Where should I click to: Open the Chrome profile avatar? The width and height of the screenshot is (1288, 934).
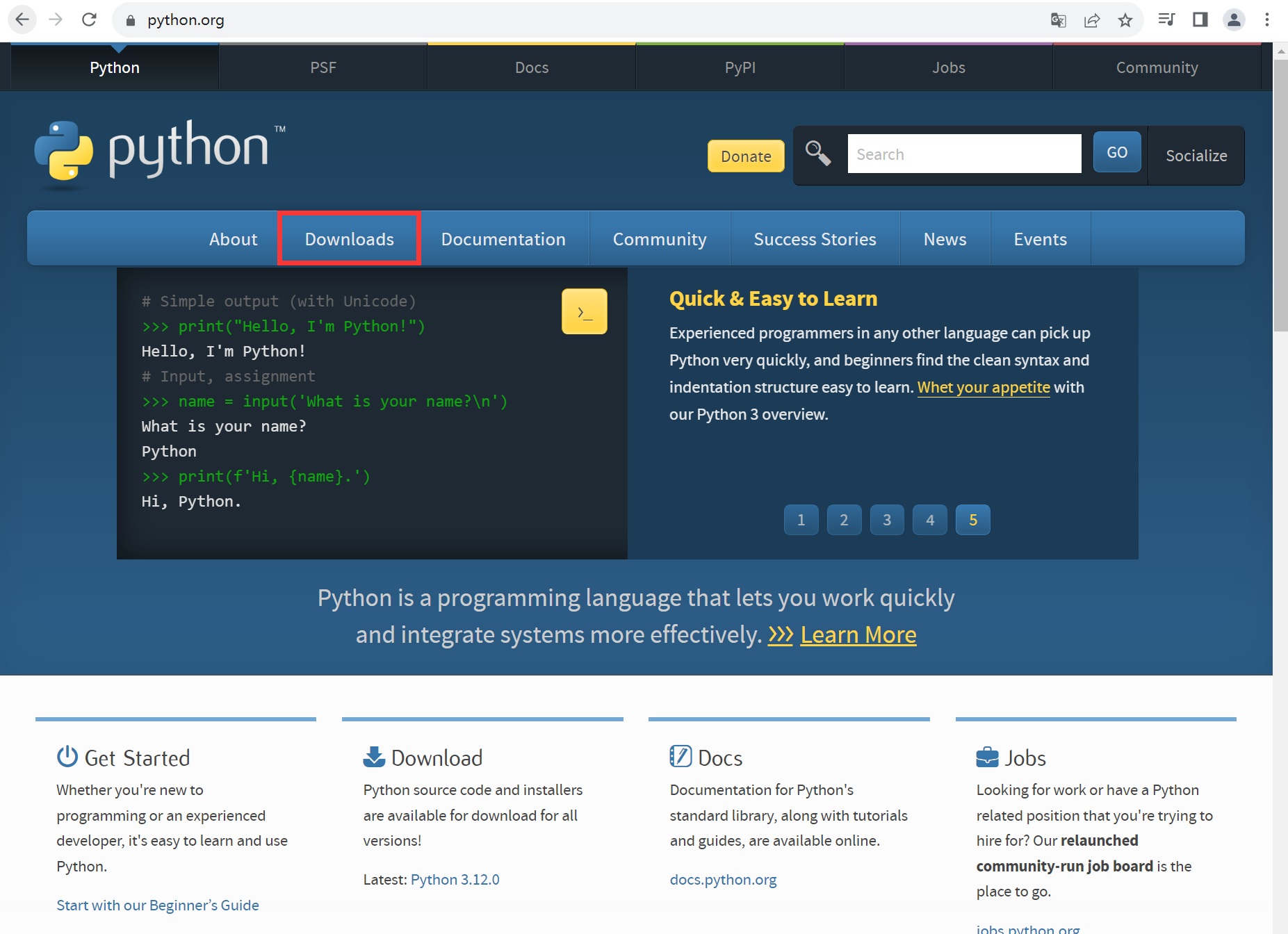[1234, 19]
